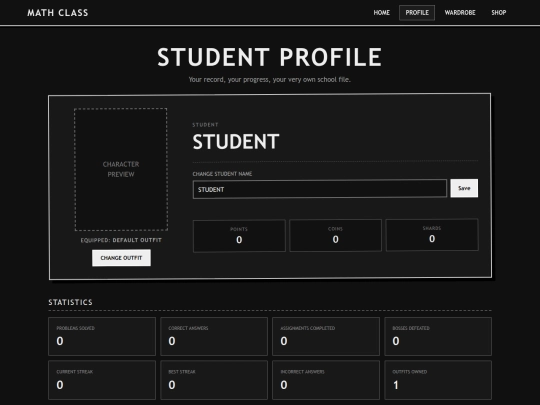540x405 pixels.
Task: Click the Problems Solved statistic
Action: pos(102,336)
